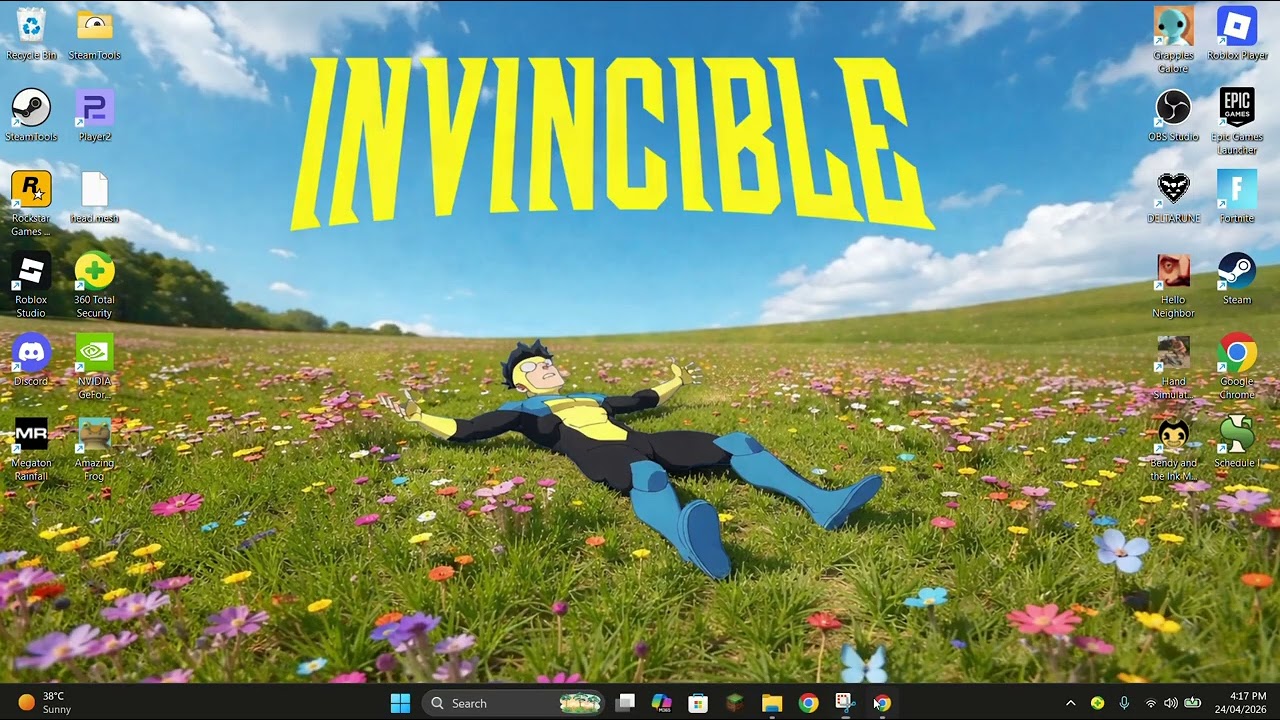Launch Minecraft block icon on taskbar
The image size is (1280, 720).
point(735,703)
